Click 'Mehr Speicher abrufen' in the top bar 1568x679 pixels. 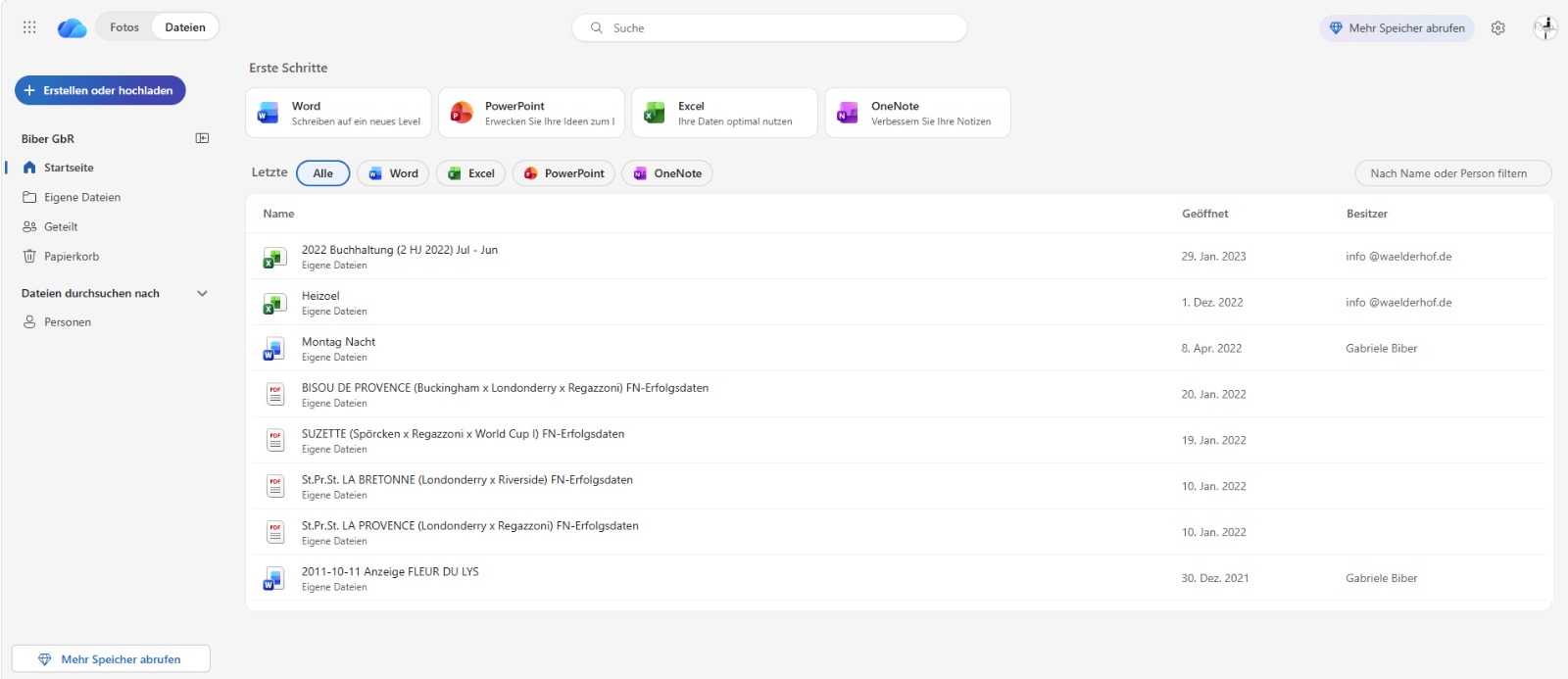(1396, 28)
